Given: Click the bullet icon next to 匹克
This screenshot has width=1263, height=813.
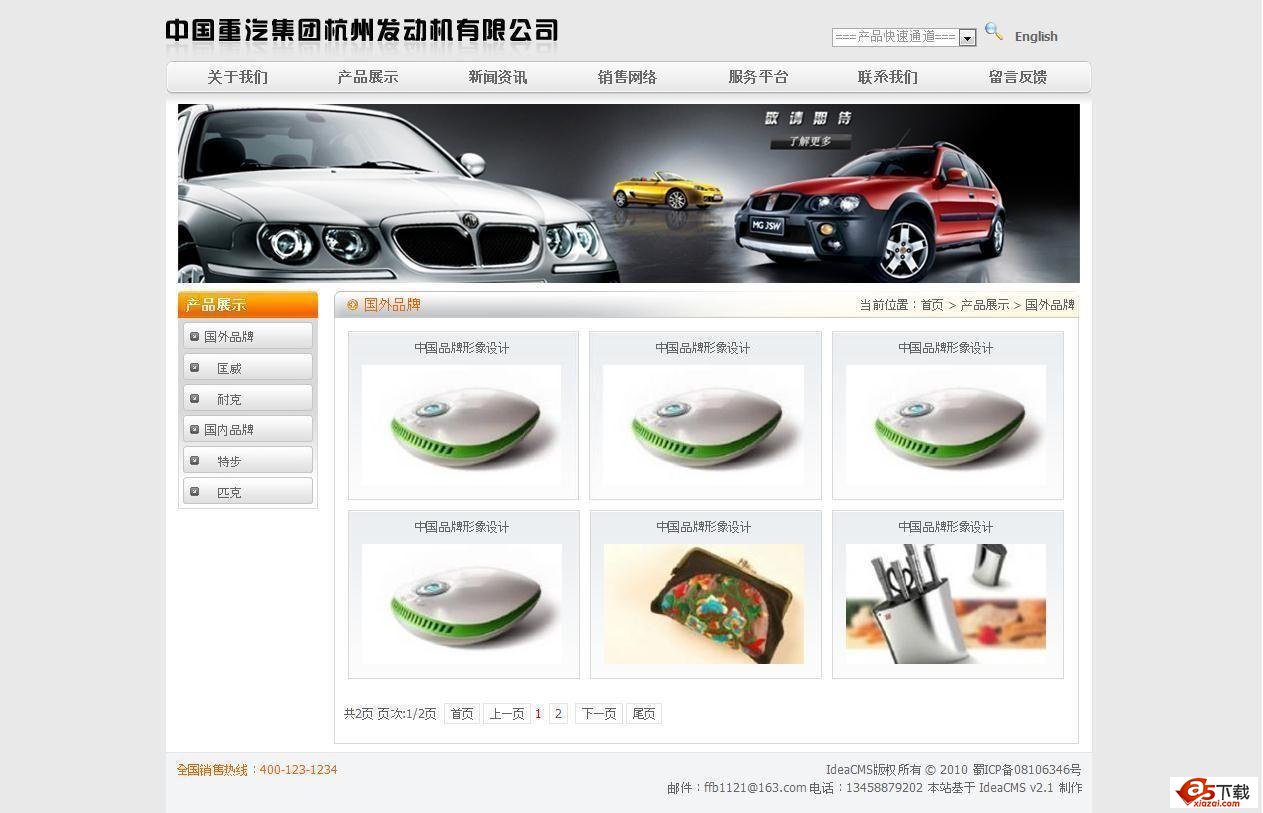Looking at the screenshot, I should (x=194, y=492).
